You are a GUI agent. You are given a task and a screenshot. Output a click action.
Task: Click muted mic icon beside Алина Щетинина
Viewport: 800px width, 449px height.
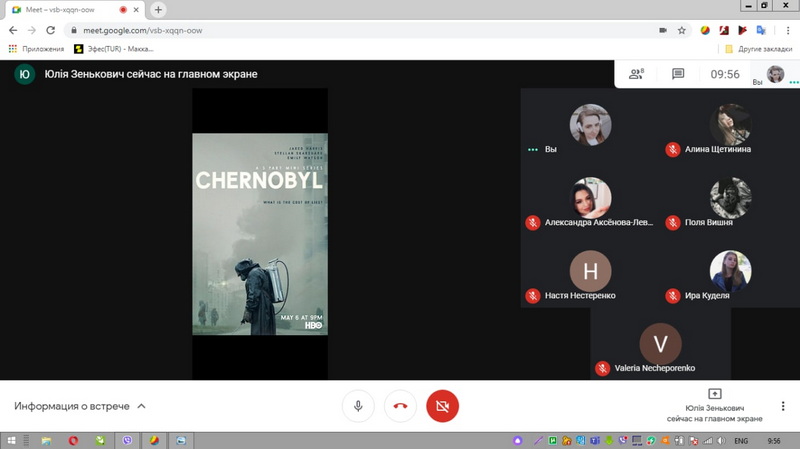(x=672, y=149)
